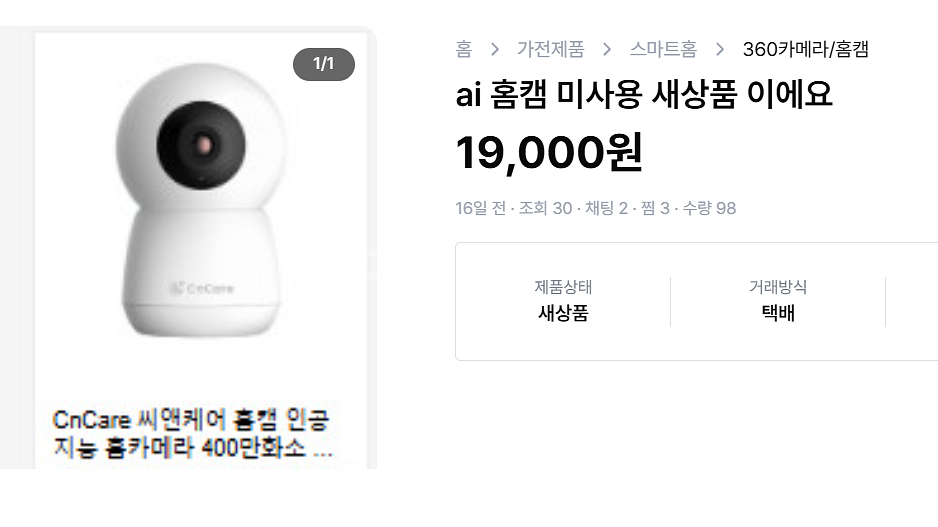Click the 채팅 2 chat count
This screenshot has height=527, width=938.
607,208
